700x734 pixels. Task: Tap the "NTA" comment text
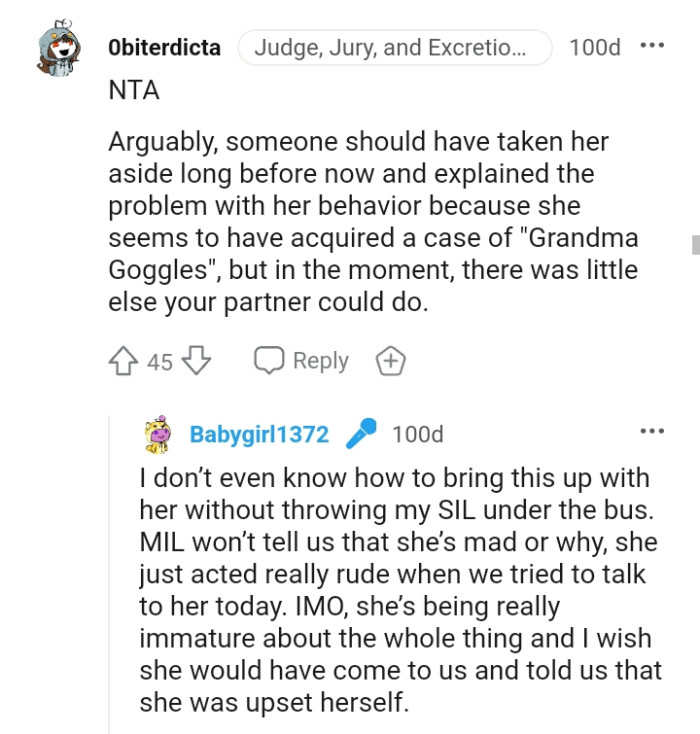pyautogui.click(x=133, y=90)
